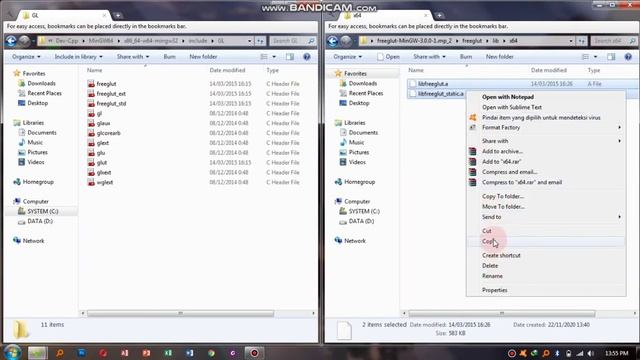The width and height of the screenshot is (640, 360).
Task: Choose Create shortcut in context menu
Action: [546, 256]
